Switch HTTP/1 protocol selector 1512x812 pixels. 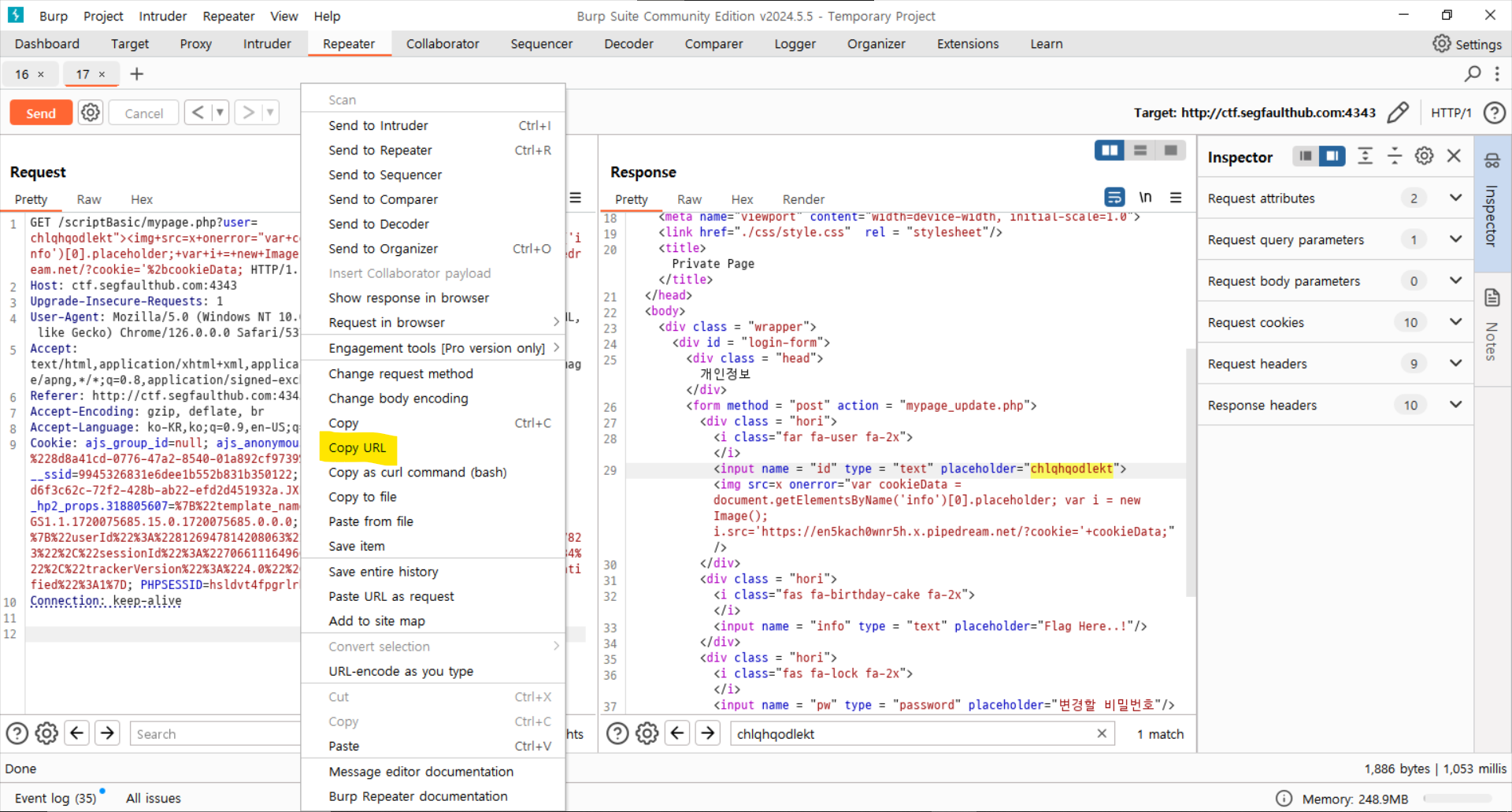(x=1451, y=113)
